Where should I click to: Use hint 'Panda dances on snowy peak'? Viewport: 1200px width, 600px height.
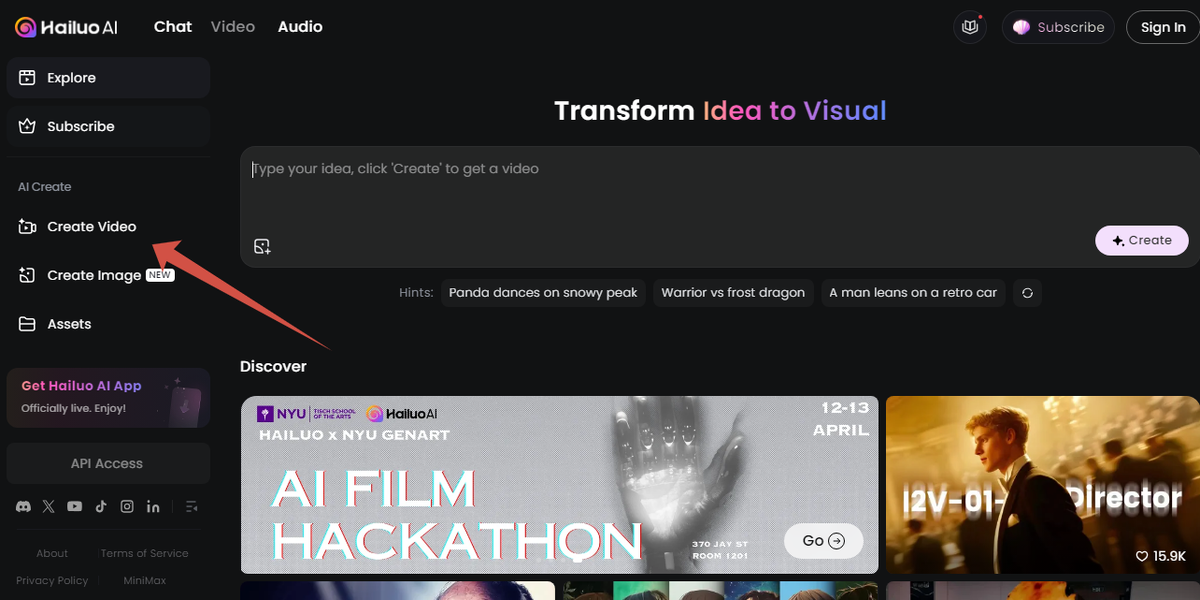[543, 293]
